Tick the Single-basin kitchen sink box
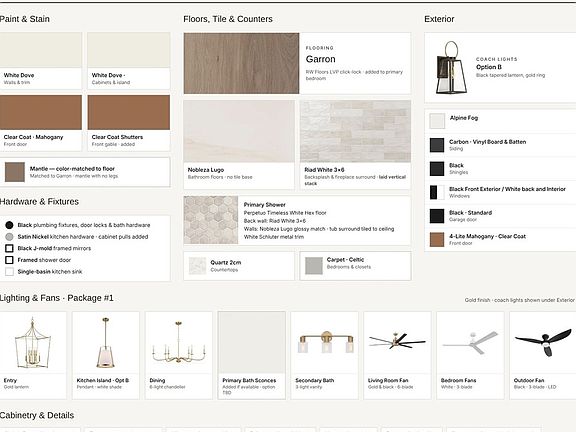The width and height of the screenshot is (576, 432). click(10, 272)
